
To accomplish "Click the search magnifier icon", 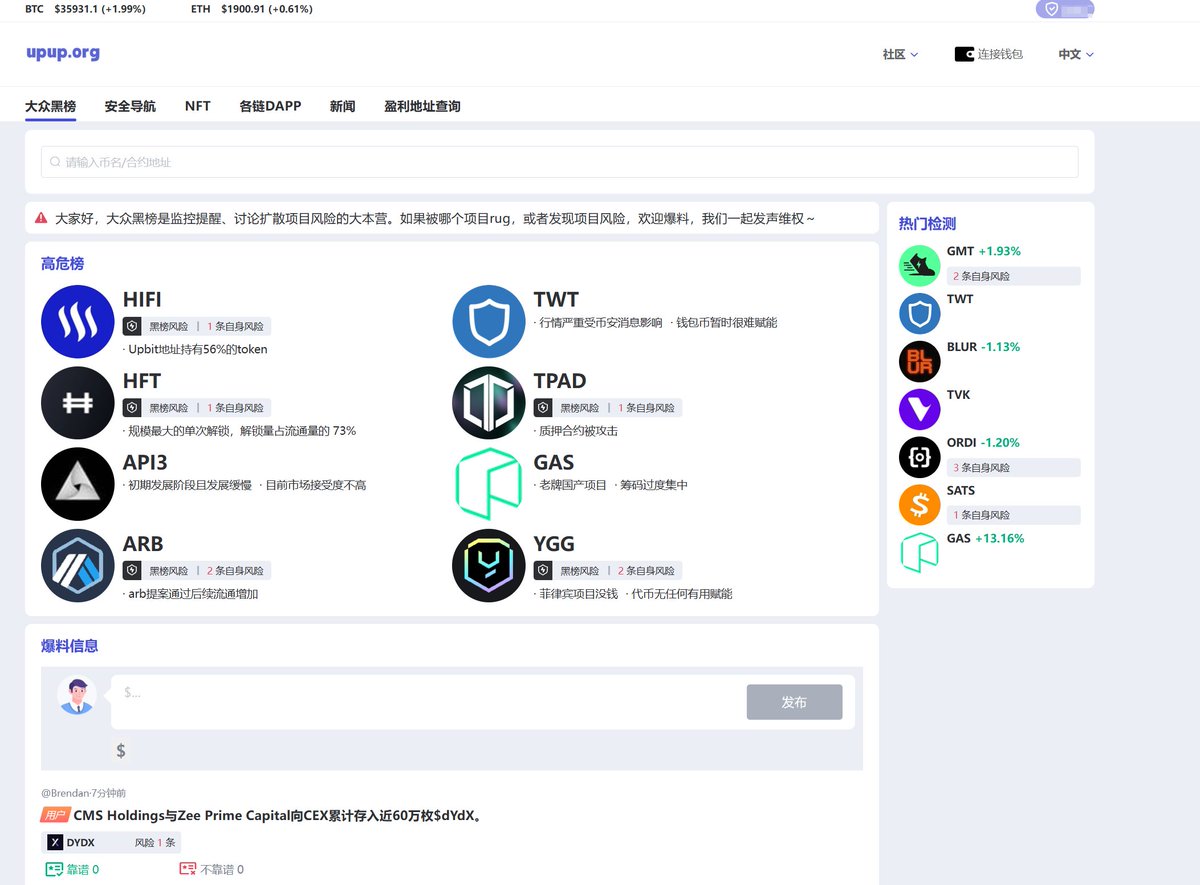I will pyautogui.click(x=55, y=162).
